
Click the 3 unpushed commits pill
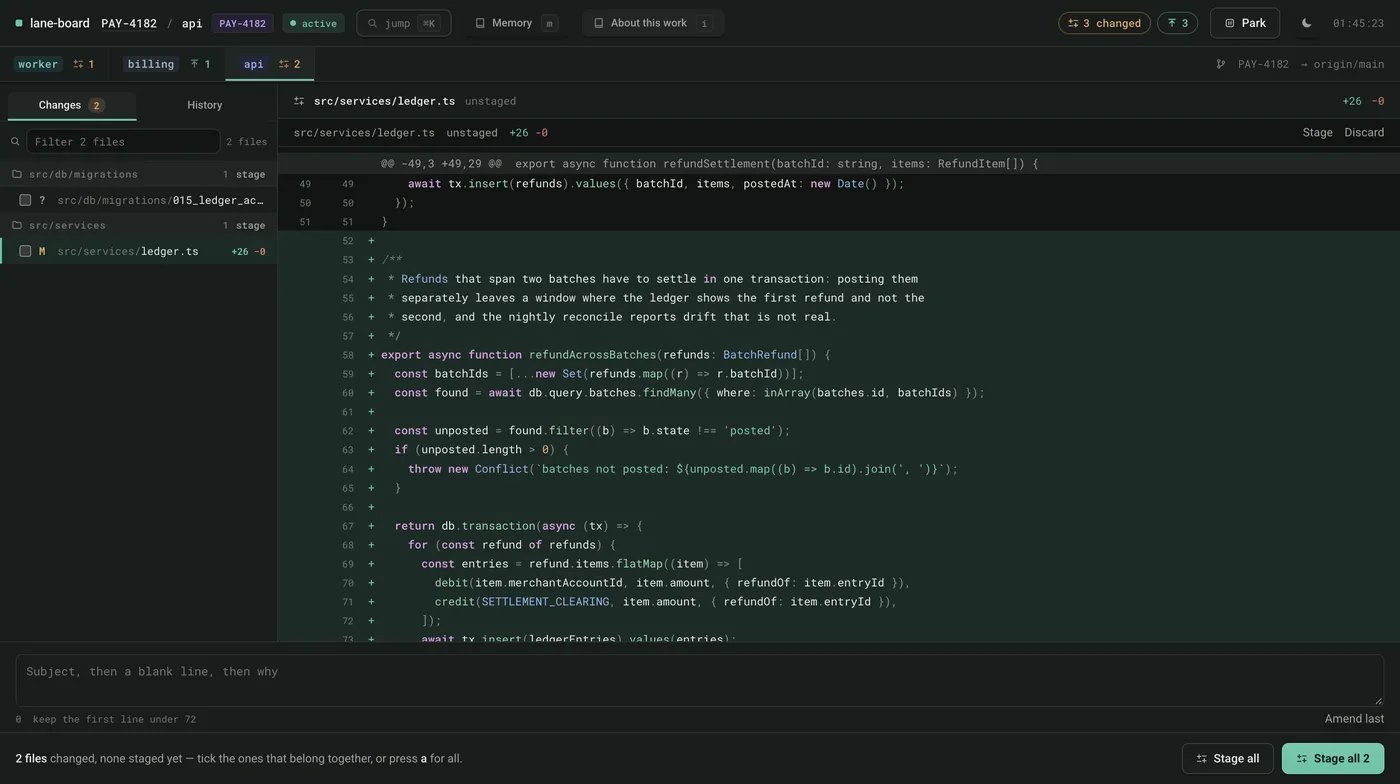click(1177, 23)
